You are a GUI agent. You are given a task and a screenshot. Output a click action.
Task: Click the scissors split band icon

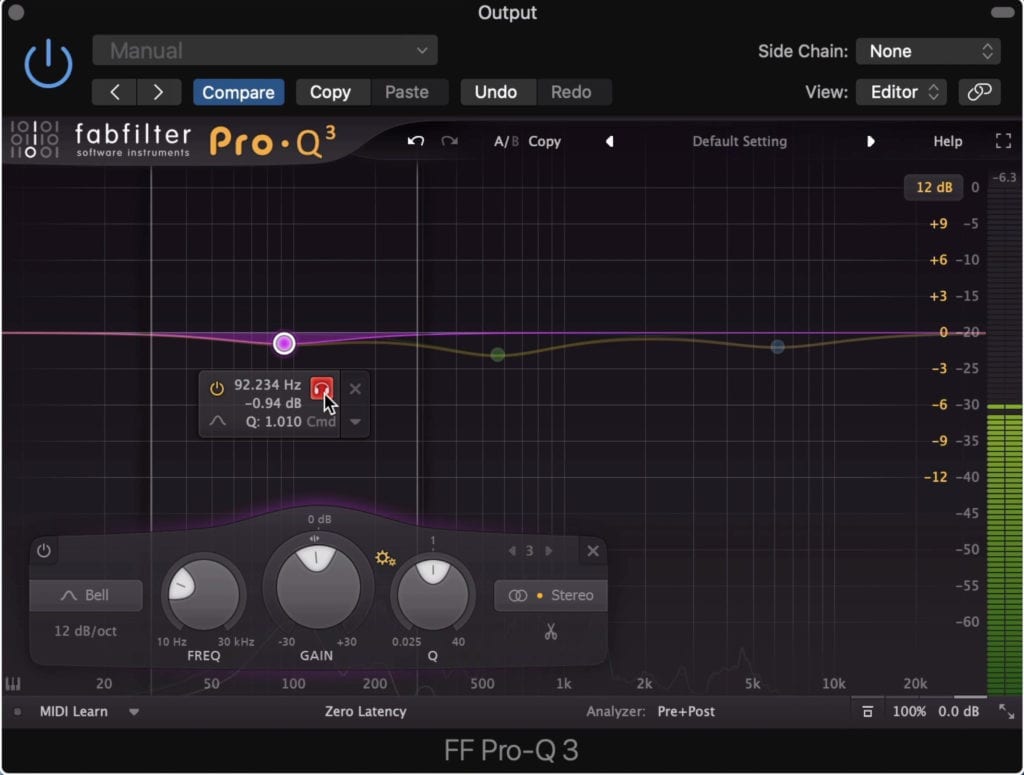(x=551, y=631)
